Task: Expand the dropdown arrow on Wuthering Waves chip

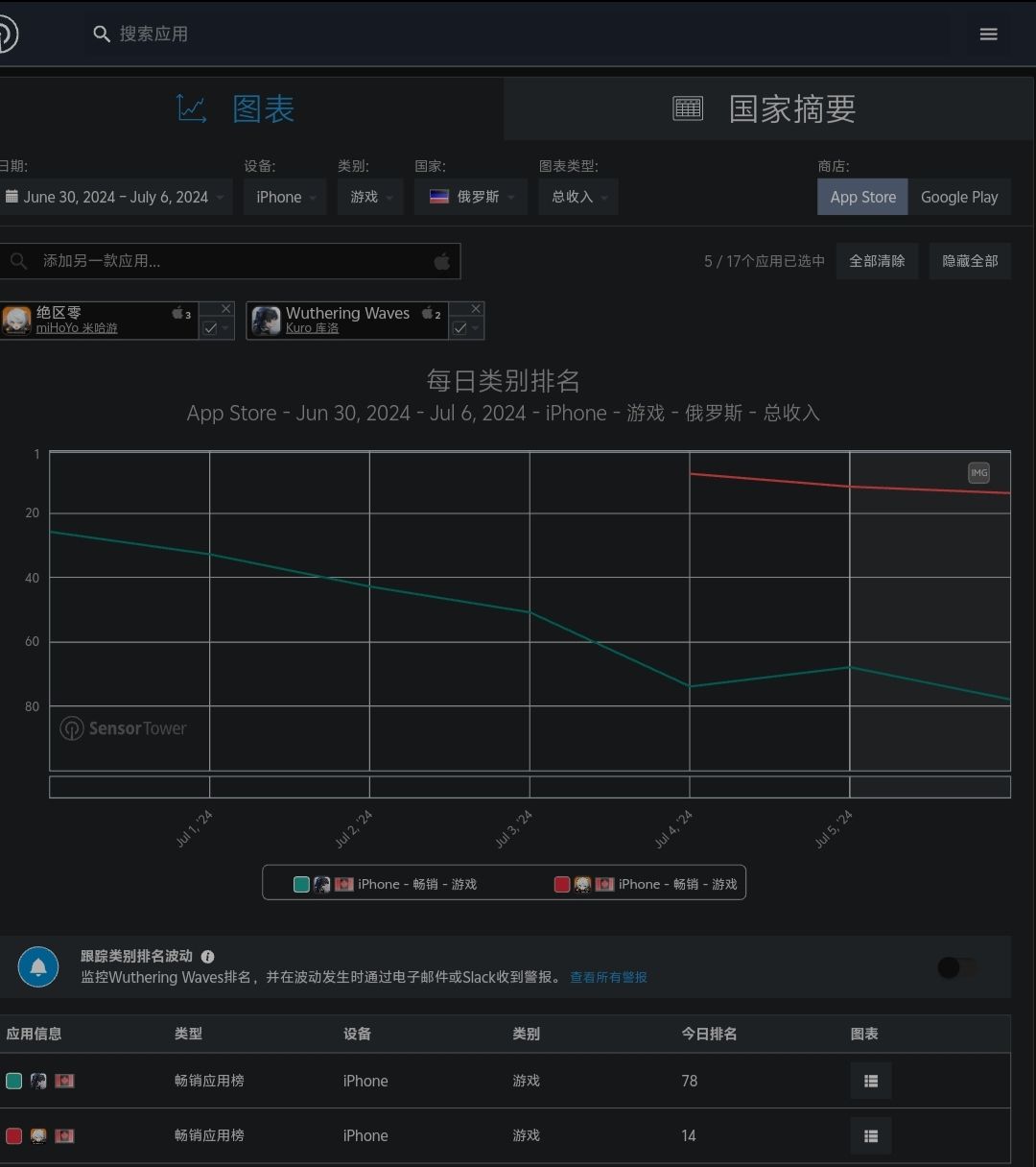Action: [x=476, y=328]
